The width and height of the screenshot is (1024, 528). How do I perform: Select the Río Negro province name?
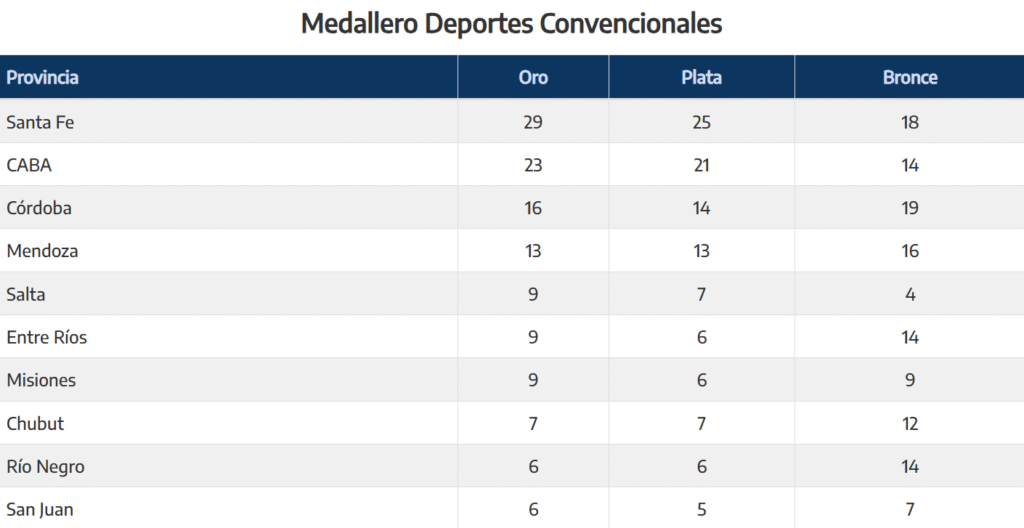45,466
